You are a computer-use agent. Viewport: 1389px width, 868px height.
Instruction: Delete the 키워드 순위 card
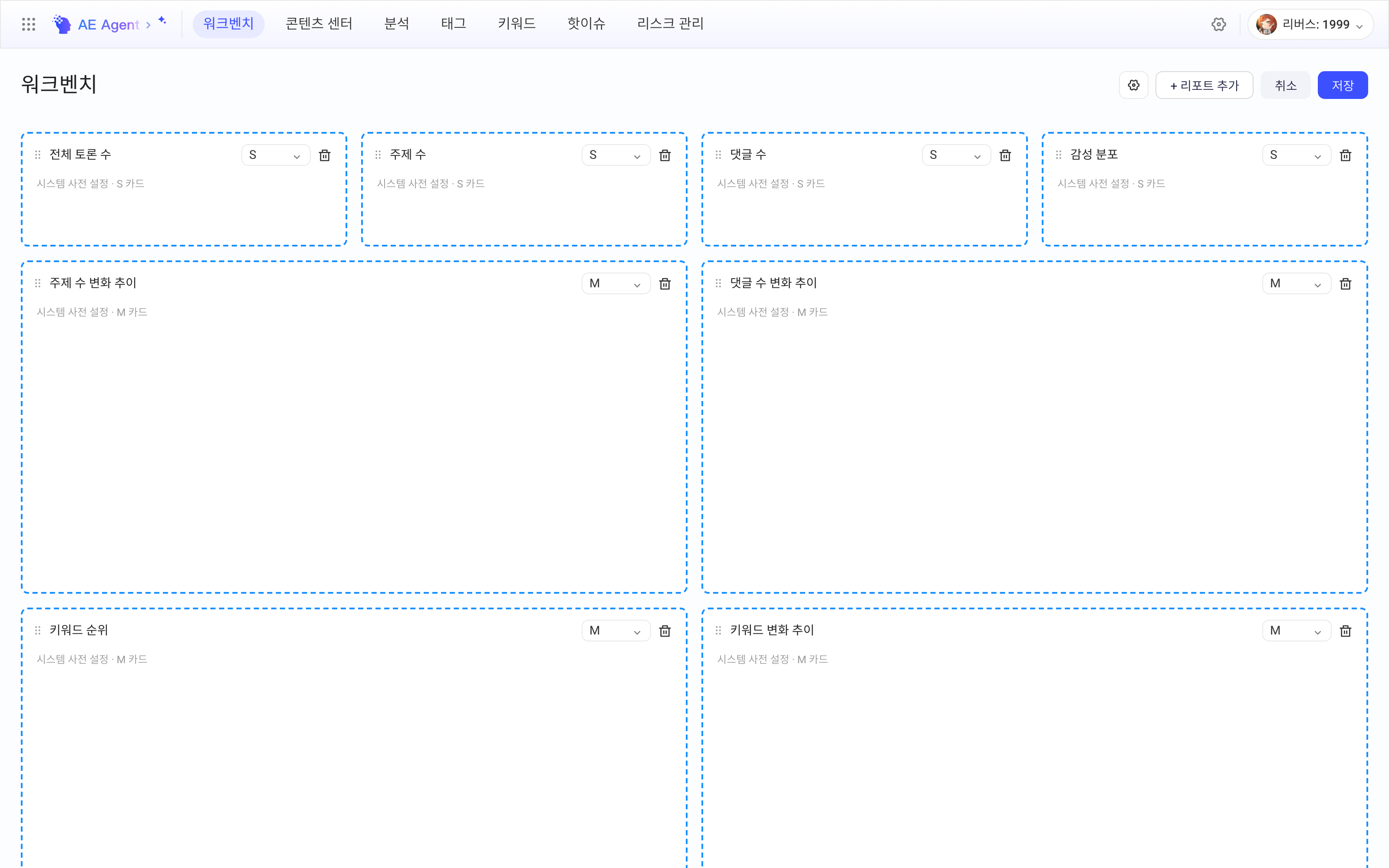[665, 631]
